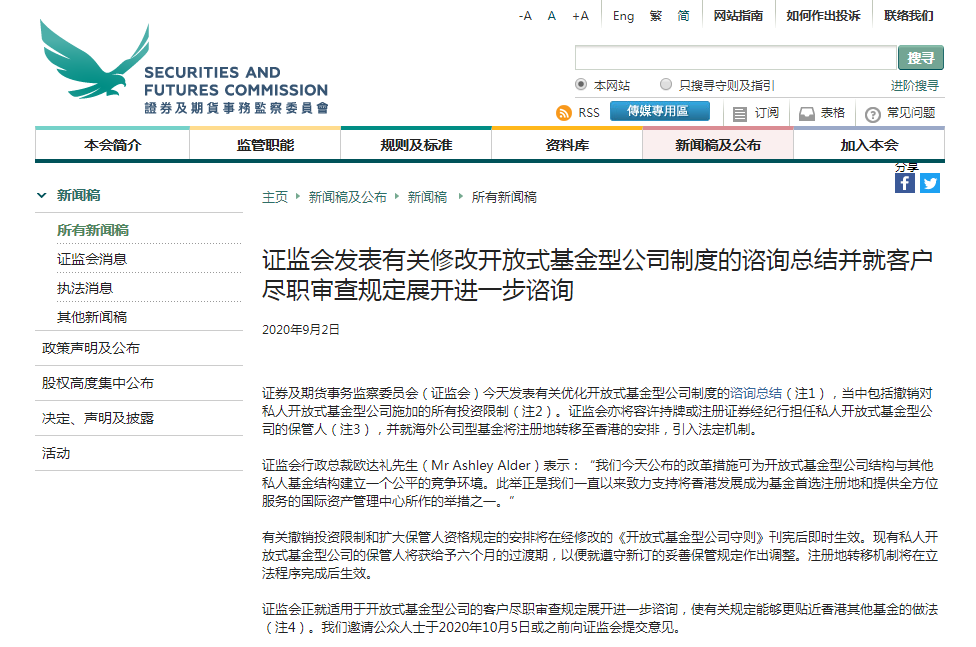Select 证监会消息 in the sidebar
The width and height of the screenshot is (976, 647).
pos(92,259)
